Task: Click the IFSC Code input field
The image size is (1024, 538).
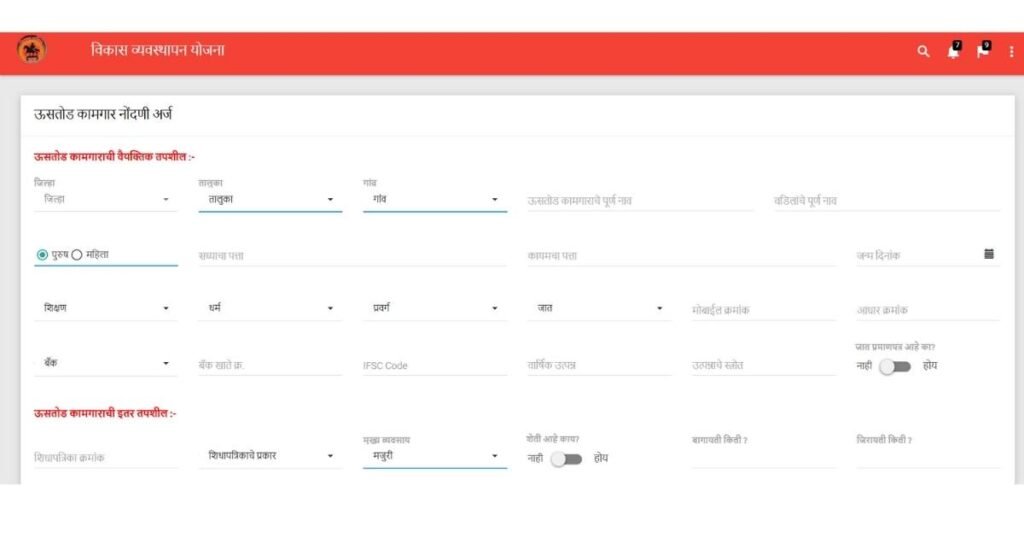Action: pos(434,366)
